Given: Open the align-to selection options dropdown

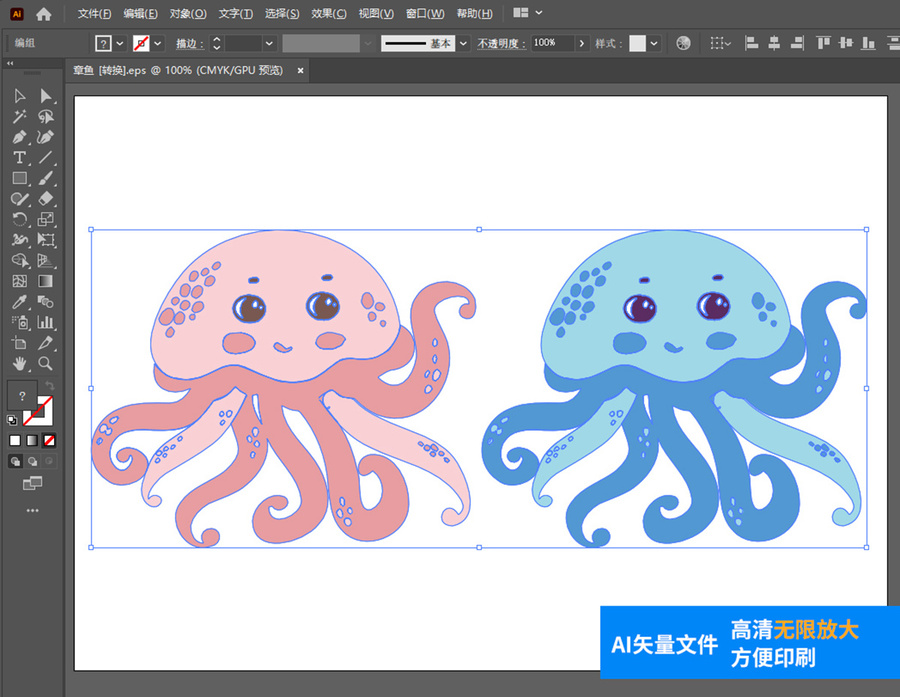Looking at the screenshot, I should click(720, 43).
